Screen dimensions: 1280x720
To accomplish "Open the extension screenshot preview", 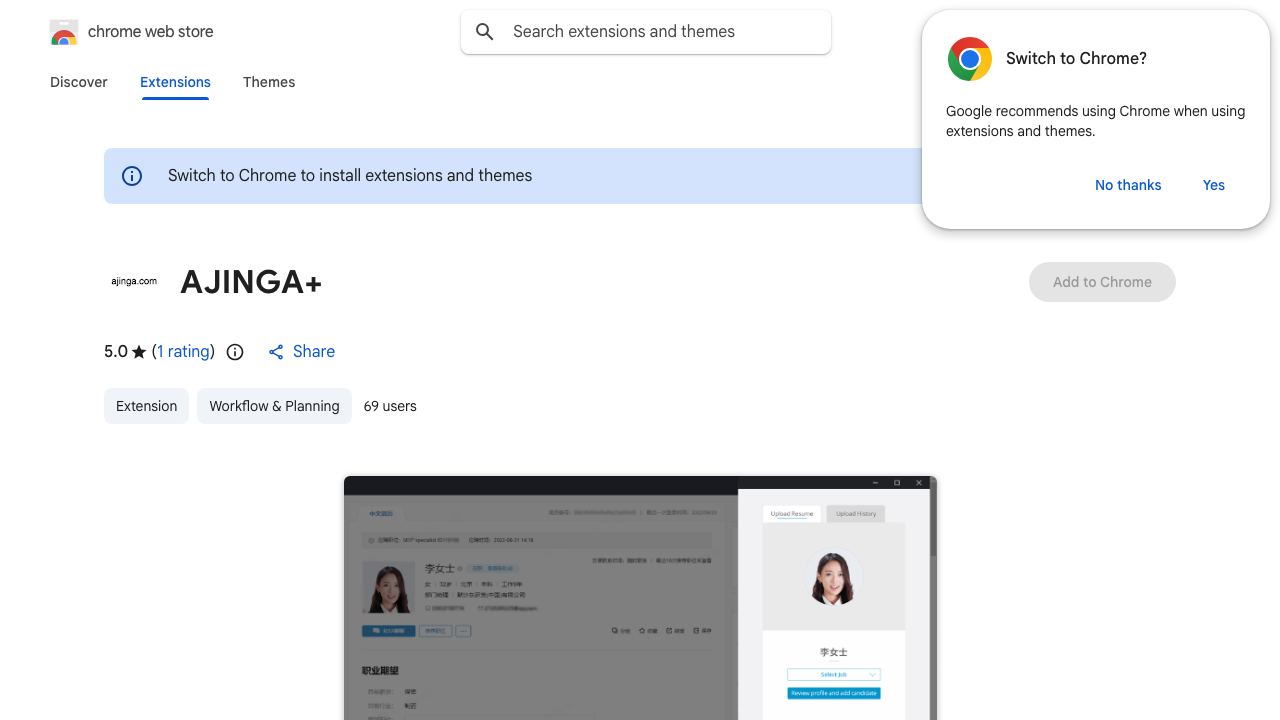I will coord(640,598).
